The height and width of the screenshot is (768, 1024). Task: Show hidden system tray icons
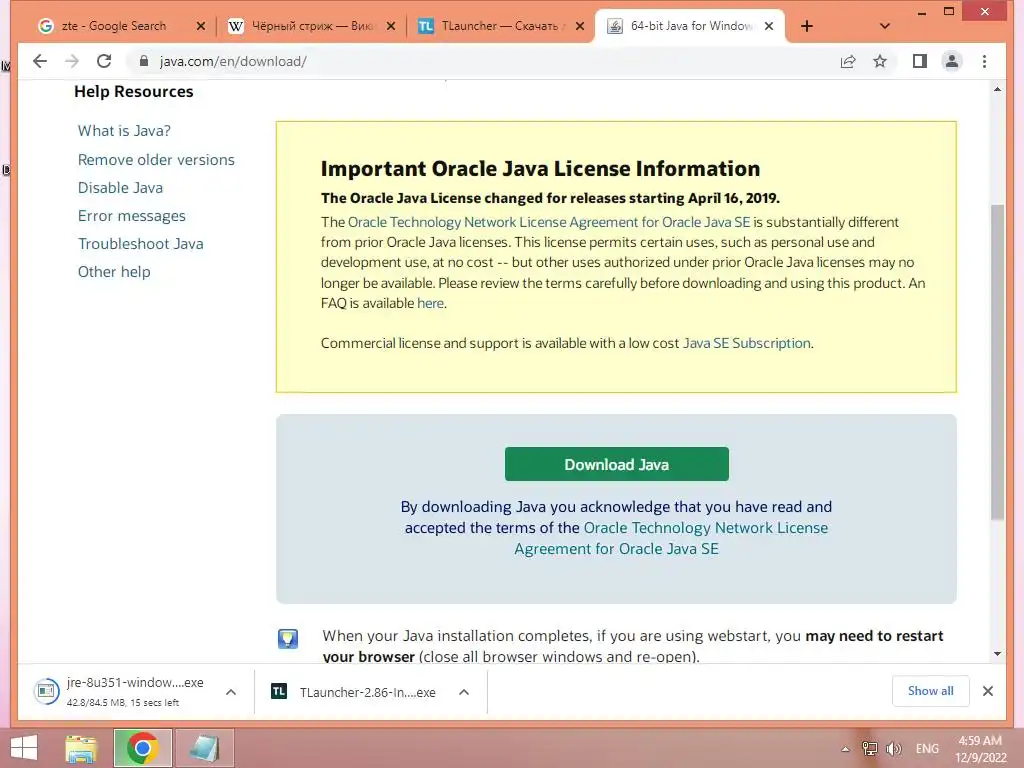tap(845, 749)
